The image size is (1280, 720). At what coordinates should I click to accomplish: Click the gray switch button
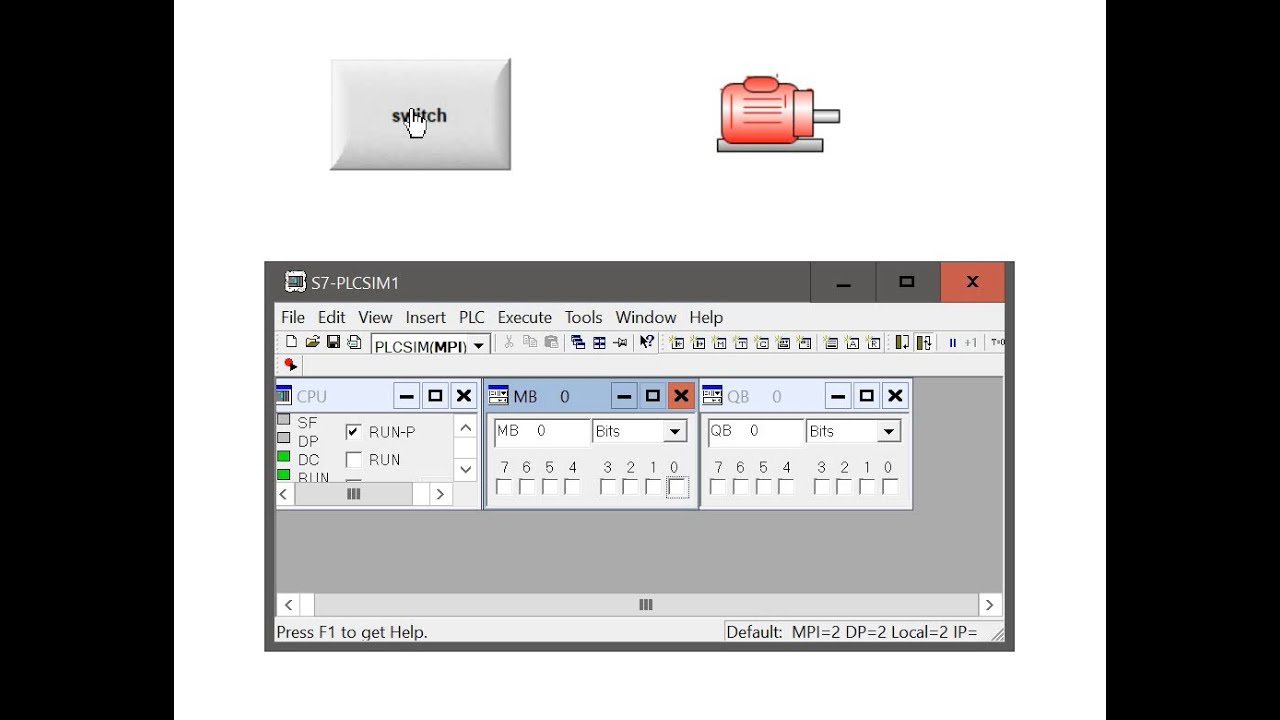click(420, 114)
